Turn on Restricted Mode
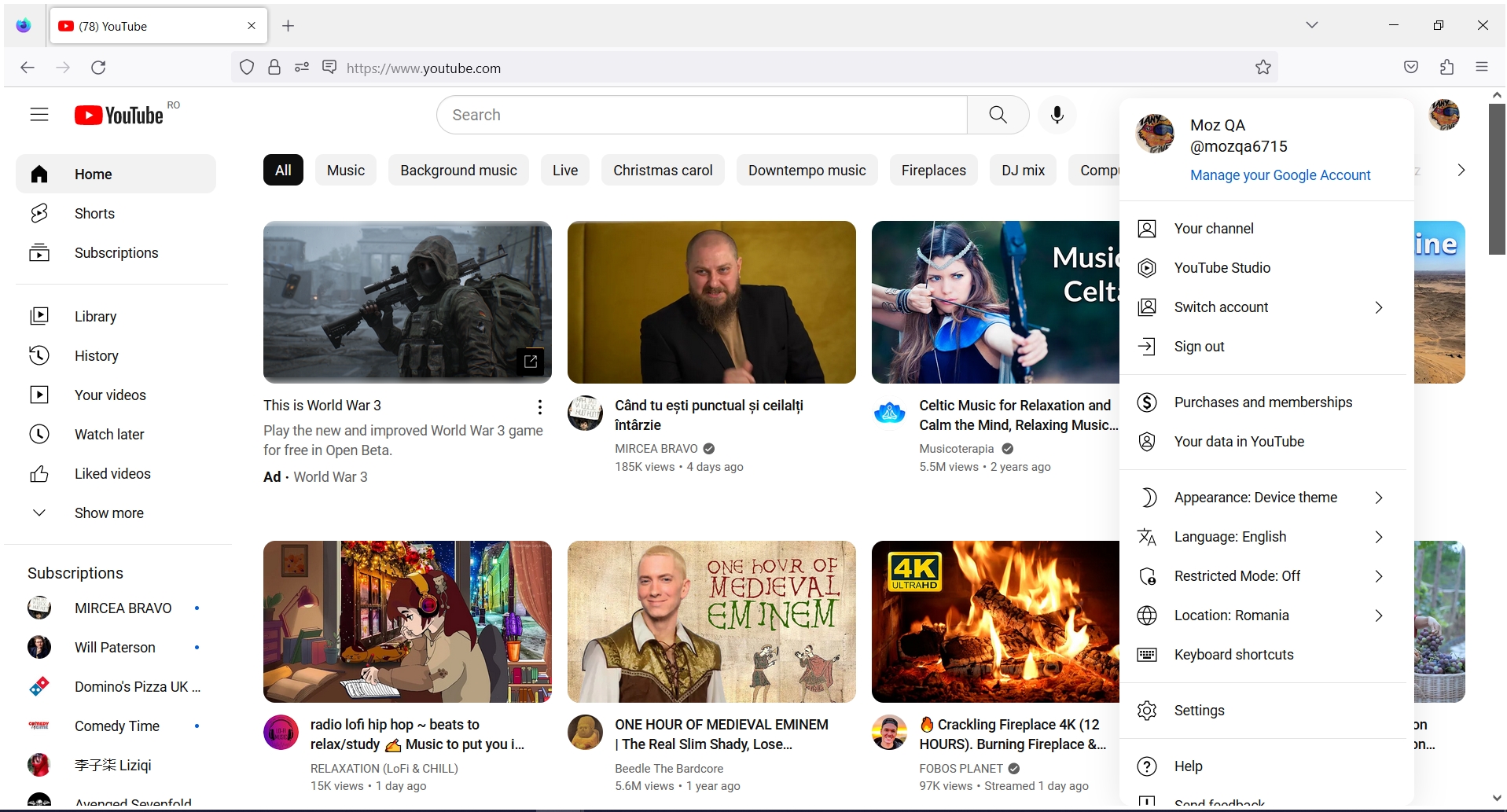Viewport: 1507px width, 812px height. [1237, 575]
